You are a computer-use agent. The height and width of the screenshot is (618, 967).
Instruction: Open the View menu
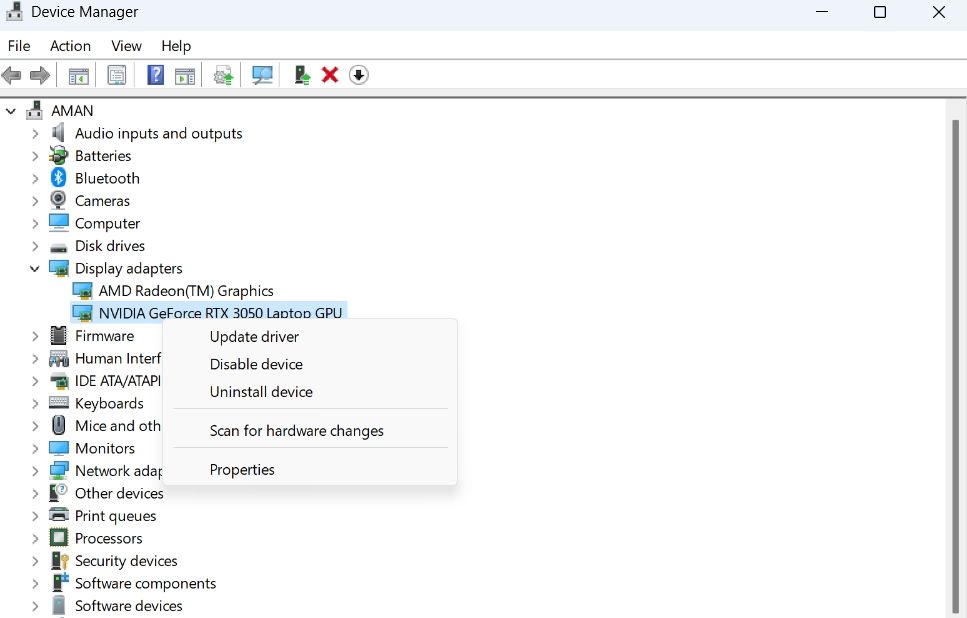126,46
